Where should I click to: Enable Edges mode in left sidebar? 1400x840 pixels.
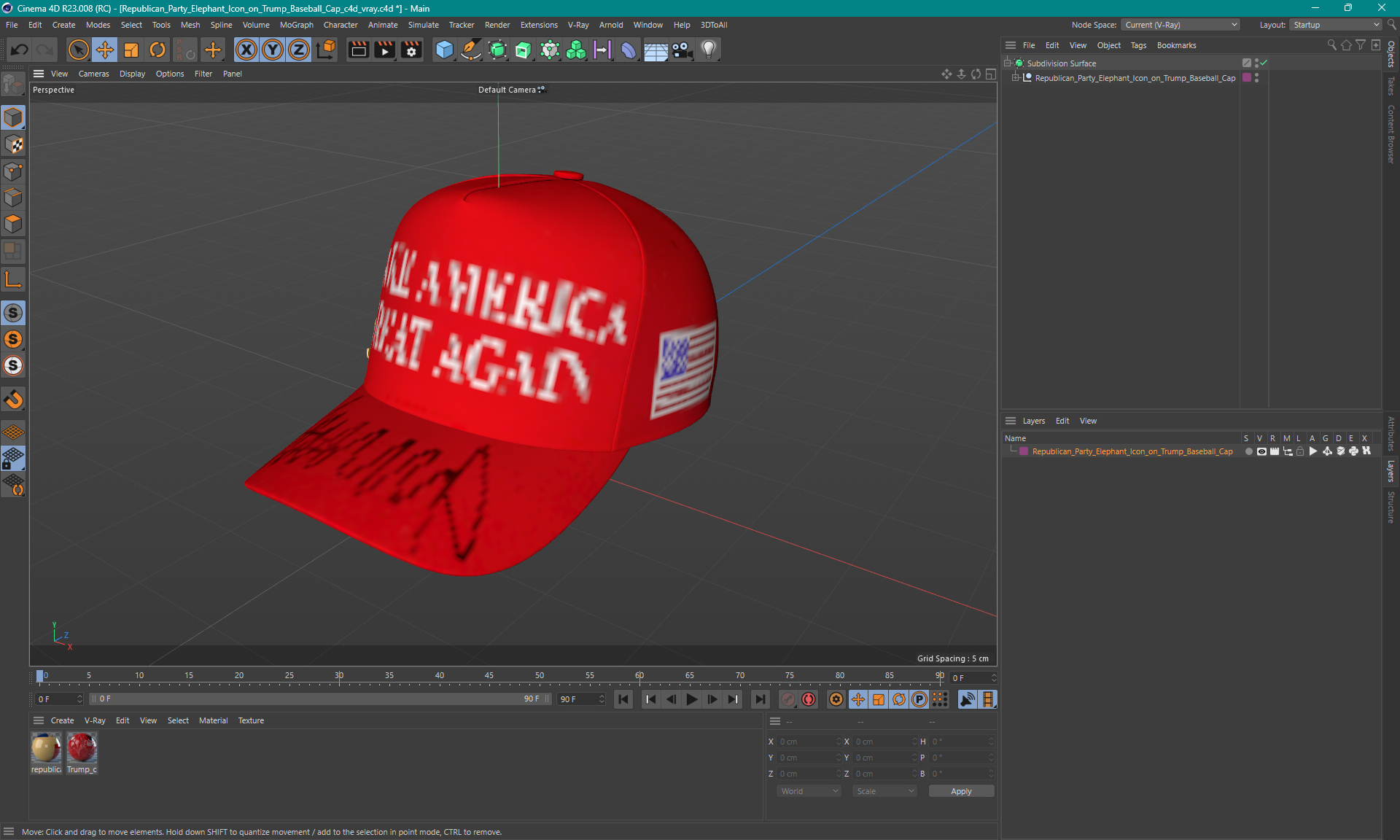pos(13,198)
